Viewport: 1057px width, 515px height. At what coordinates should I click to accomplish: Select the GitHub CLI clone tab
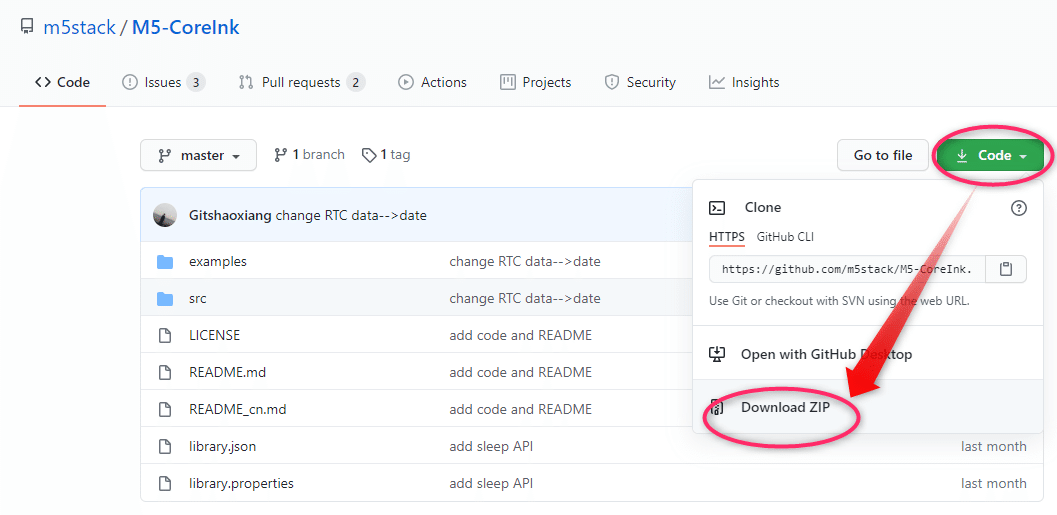point(785,237)
